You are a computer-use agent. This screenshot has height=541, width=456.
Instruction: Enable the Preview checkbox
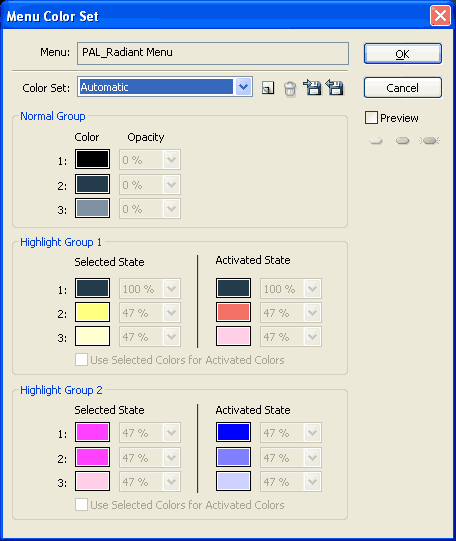pyautogui.click(x=371, y=118)
